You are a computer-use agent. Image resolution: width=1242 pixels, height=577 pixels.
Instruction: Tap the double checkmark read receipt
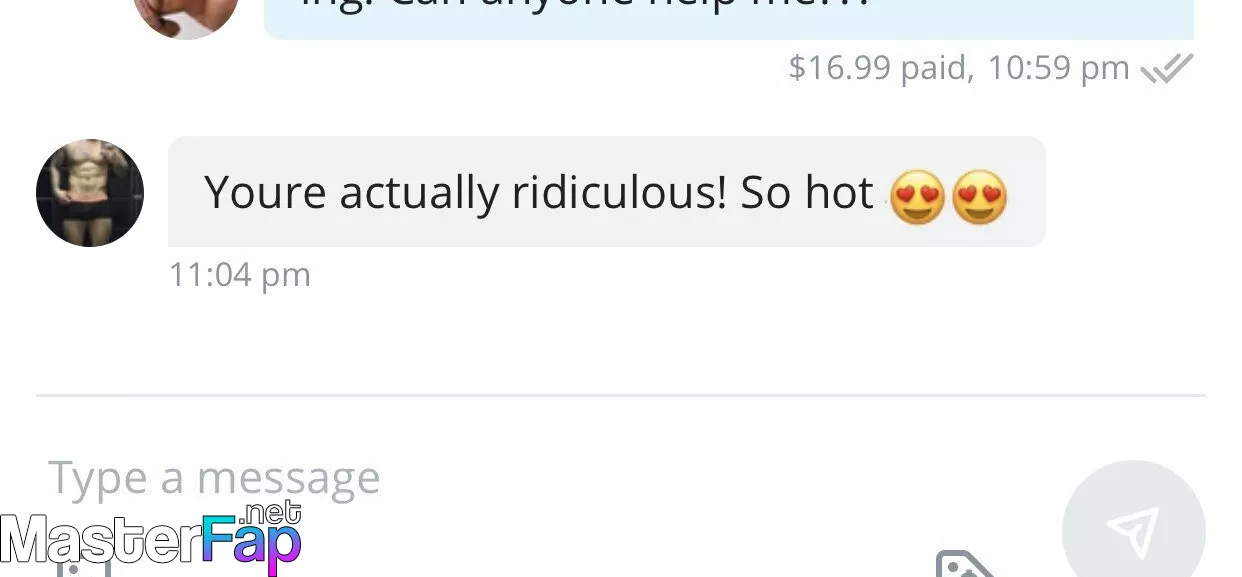point(1167,68)
